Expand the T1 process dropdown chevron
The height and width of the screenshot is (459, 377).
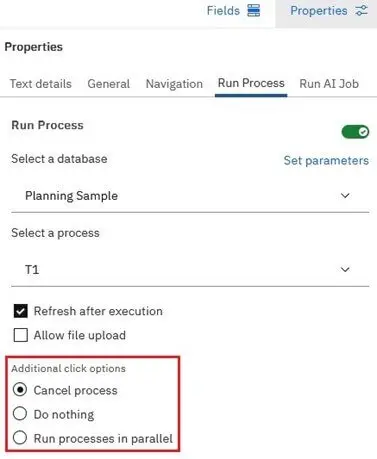click(345, 269)
